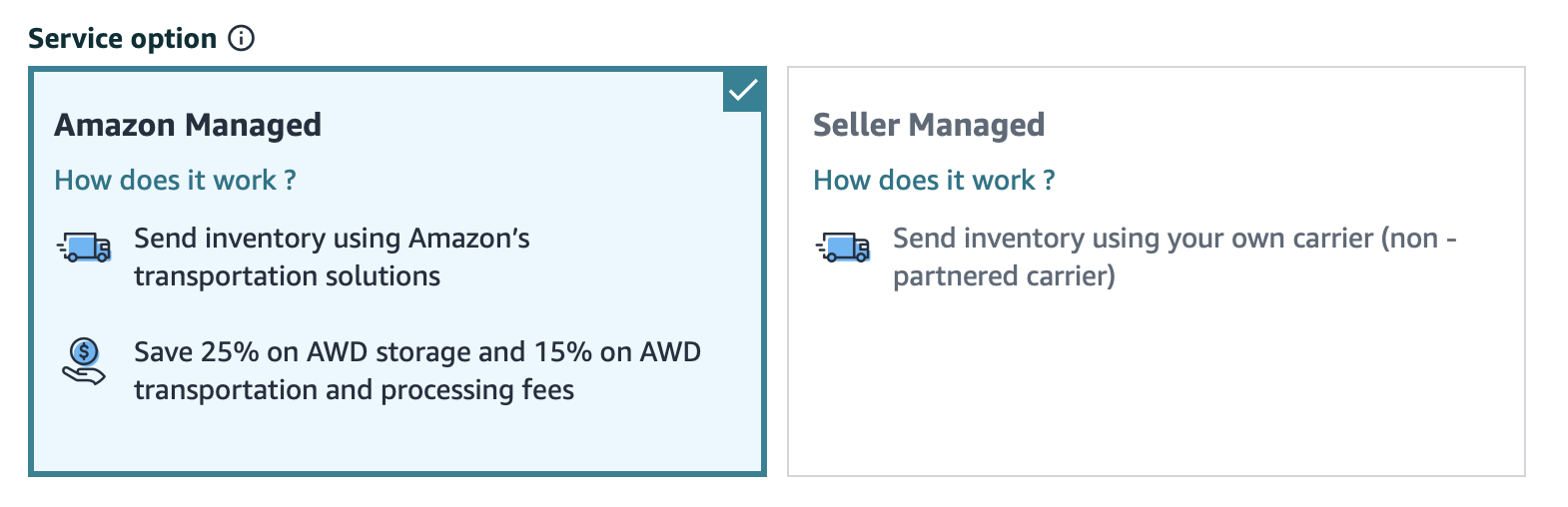Click the question mark in Seller's How does it work
This screenshot has width=1568, height=507.
click(1049, 180)
